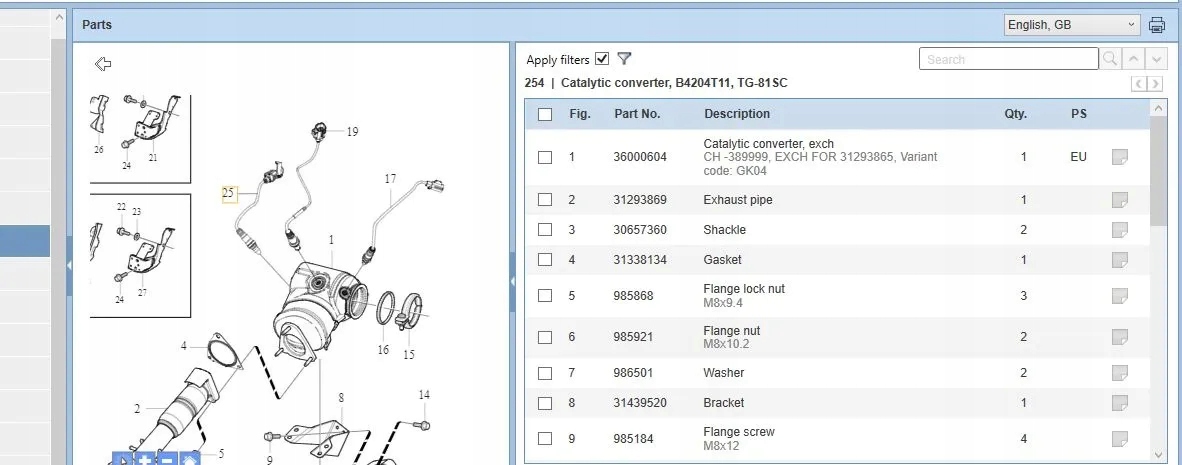This screenshot has width=1182, height=465.
Task: Zoom out of diagram with minus button
Action: 167,458
